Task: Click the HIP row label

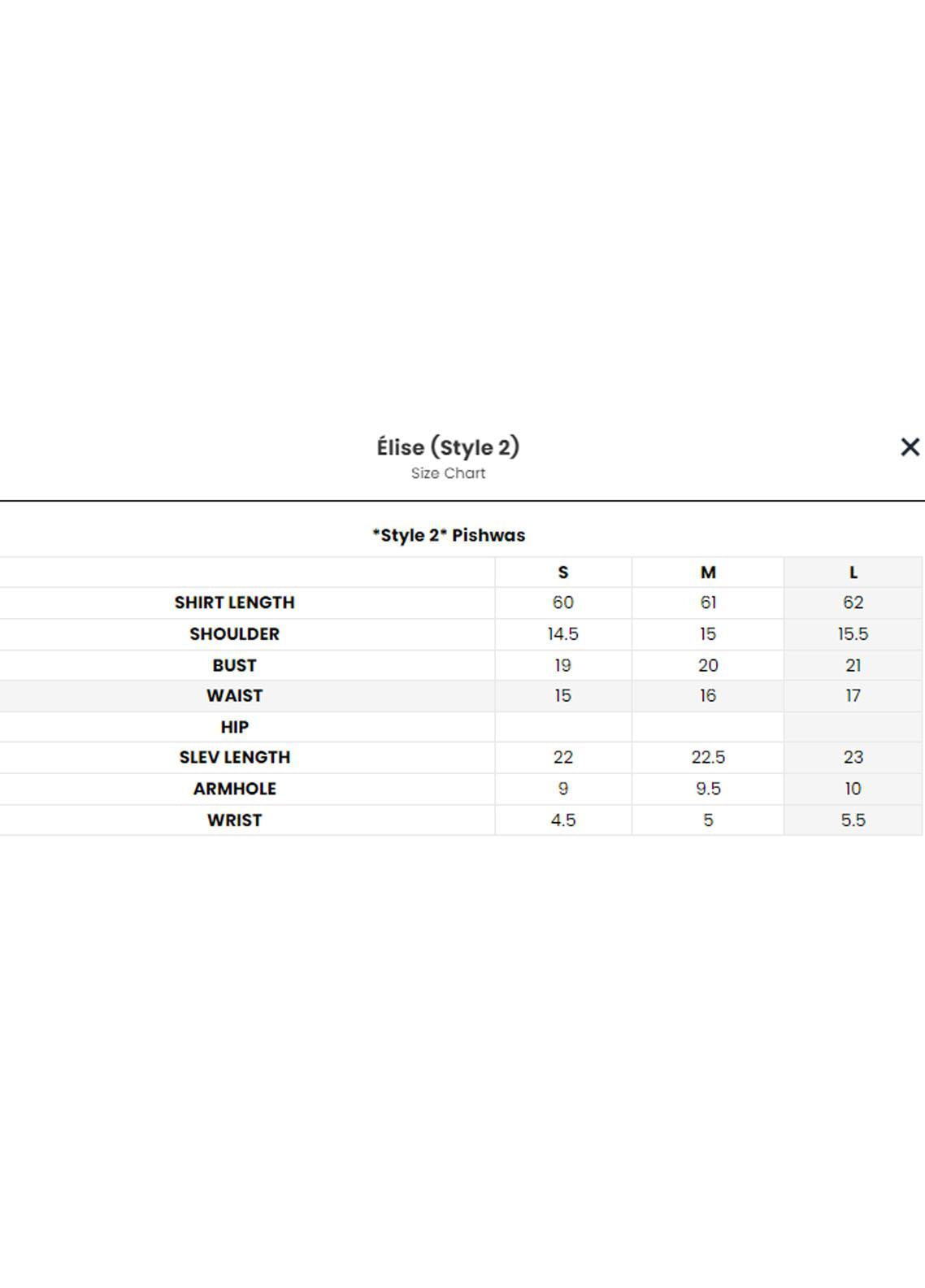Action: pos(234,727)
